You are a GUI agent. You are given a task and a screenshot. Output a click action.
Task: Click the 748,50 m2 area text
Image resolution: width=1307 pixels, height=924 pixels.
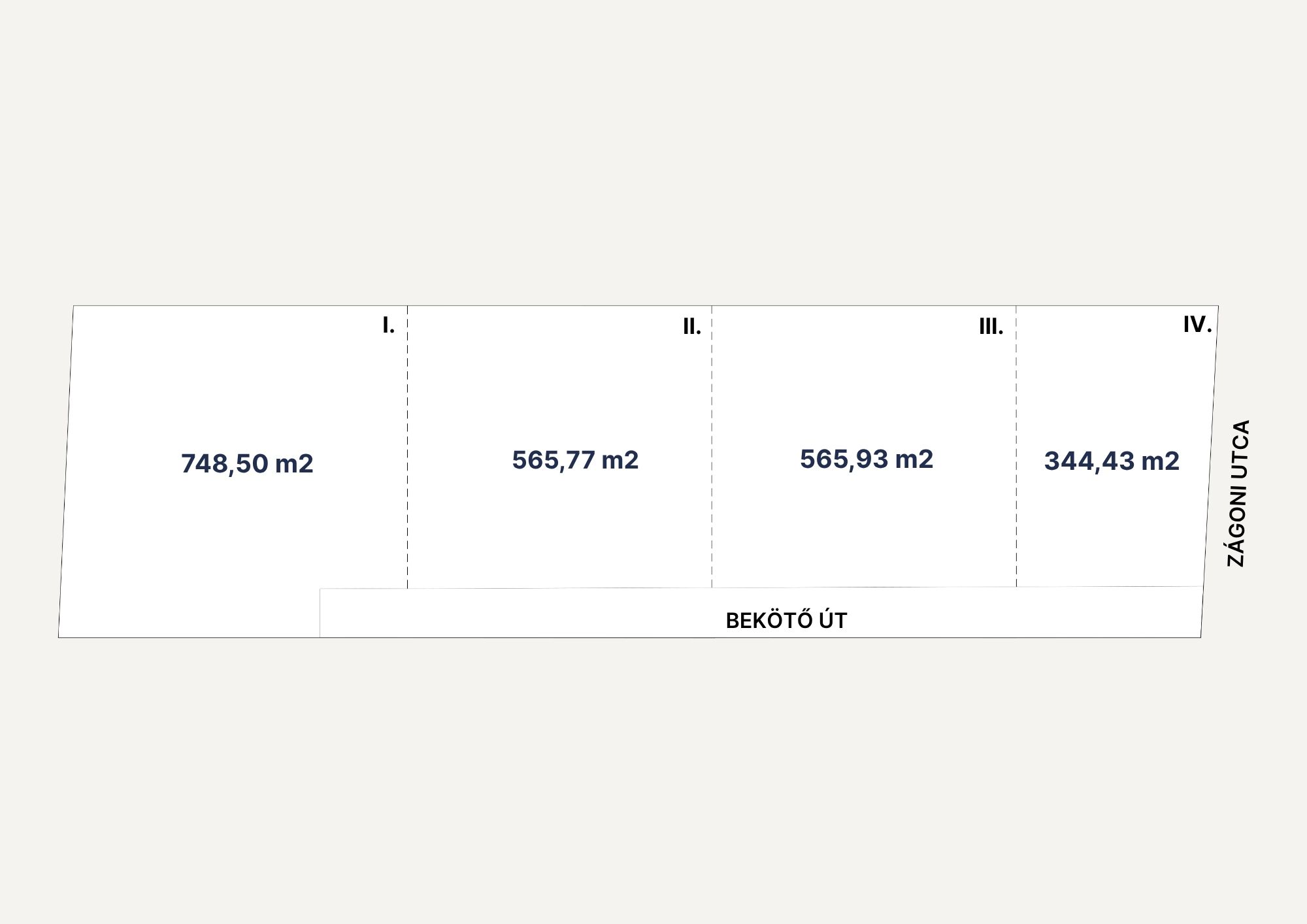pyautogui.click(x=247, y=463)
